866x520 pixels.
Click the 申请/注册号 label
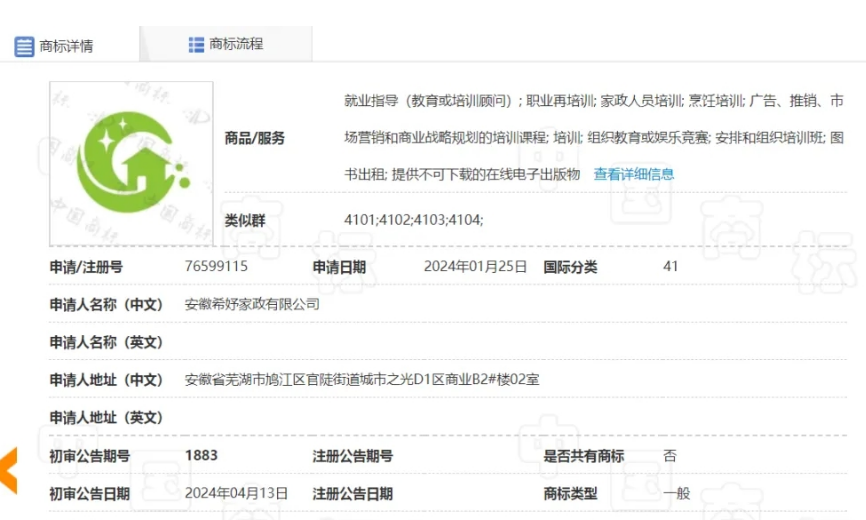tap(86, 267)
